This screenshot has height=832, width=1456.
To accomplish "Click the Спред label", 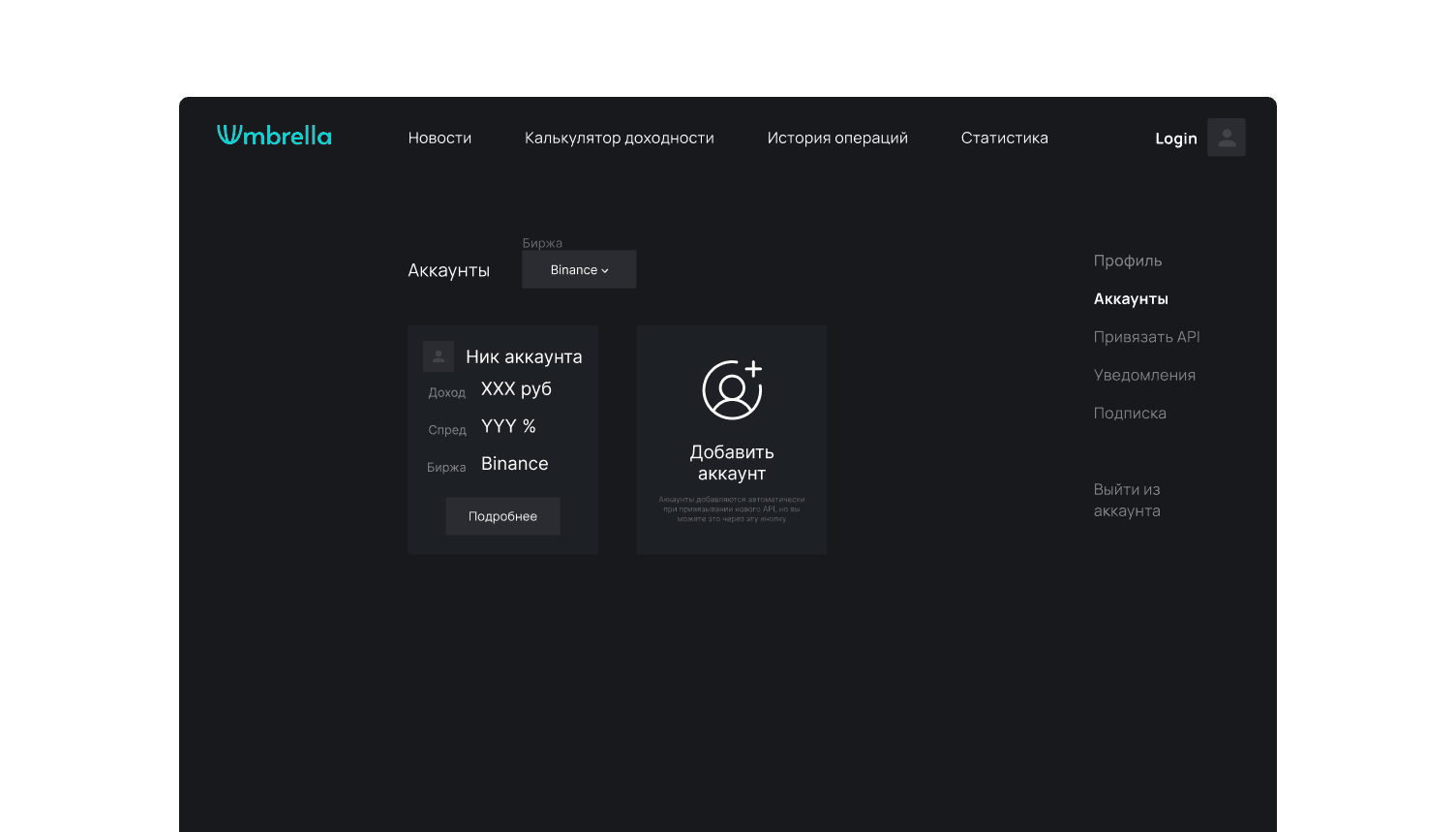I will 447,430.
